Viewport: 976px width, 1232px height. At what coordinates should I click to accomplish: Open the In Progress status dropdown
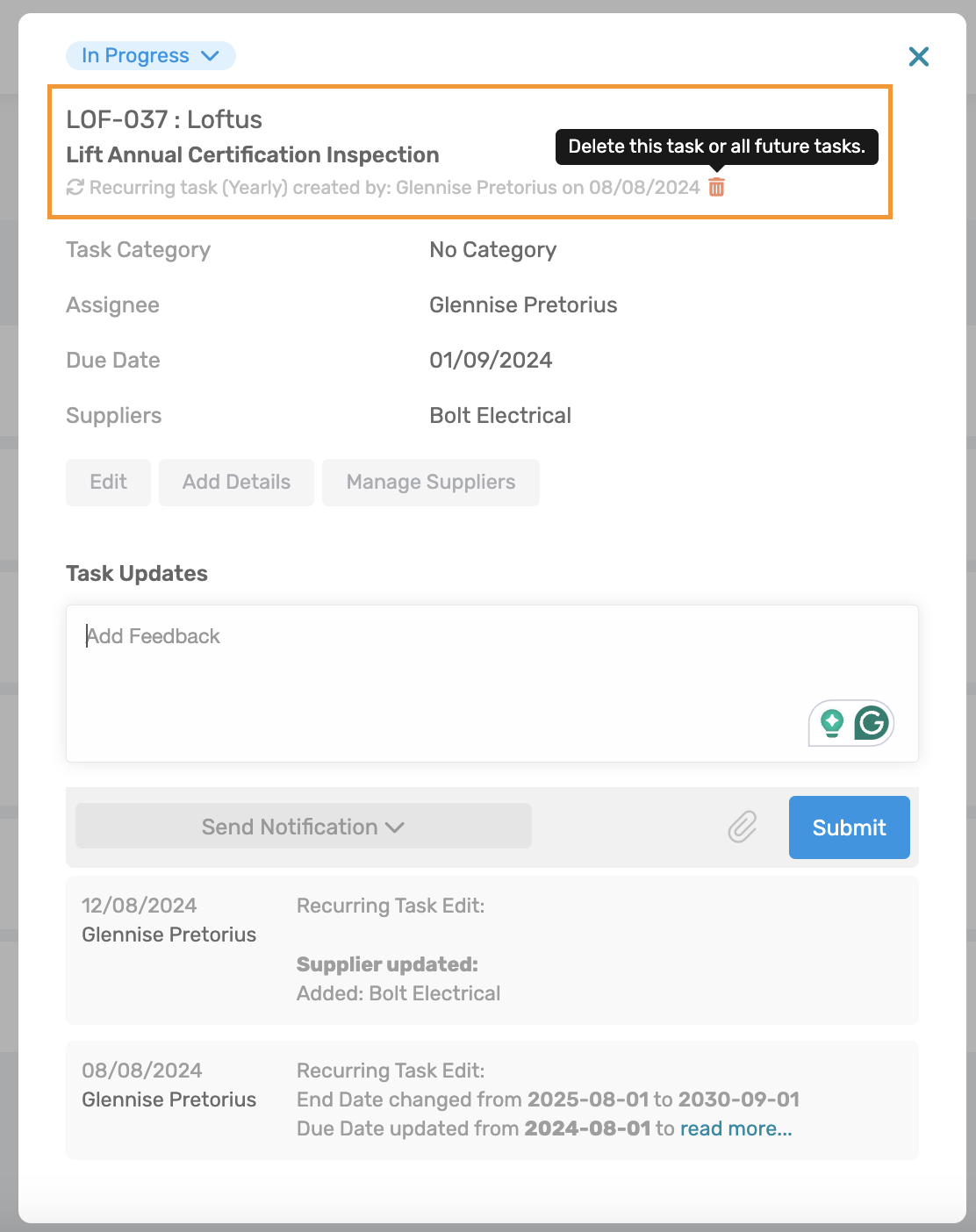click(151, 55)
